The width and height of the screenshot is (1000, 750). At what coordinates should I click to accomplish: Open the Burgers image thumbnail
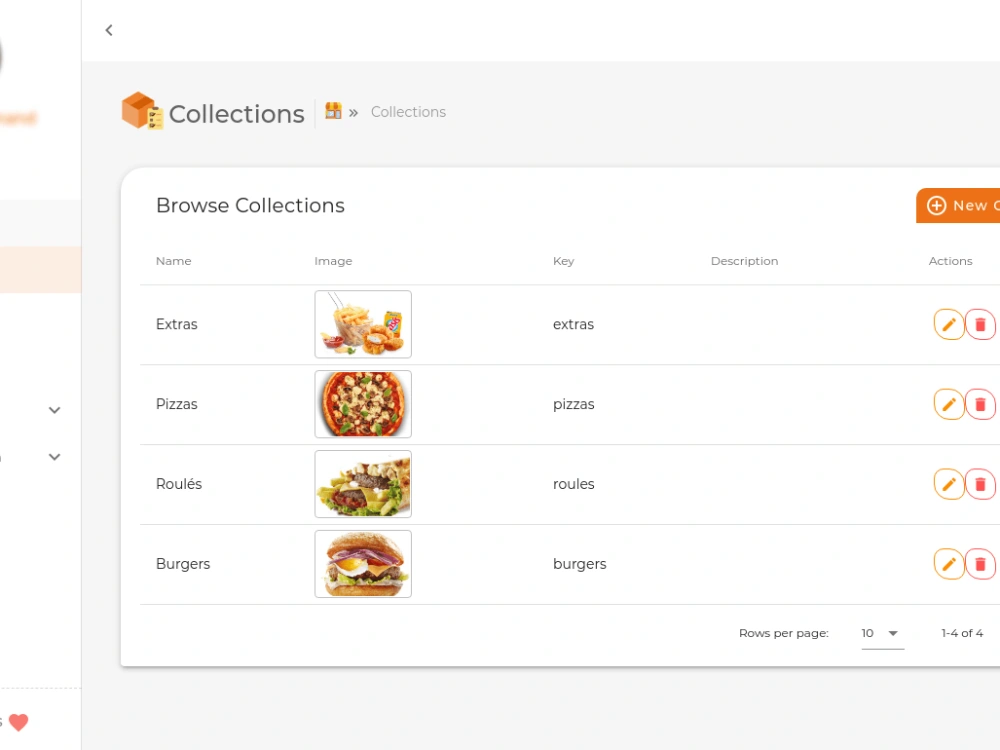click(x=363, y=564)
